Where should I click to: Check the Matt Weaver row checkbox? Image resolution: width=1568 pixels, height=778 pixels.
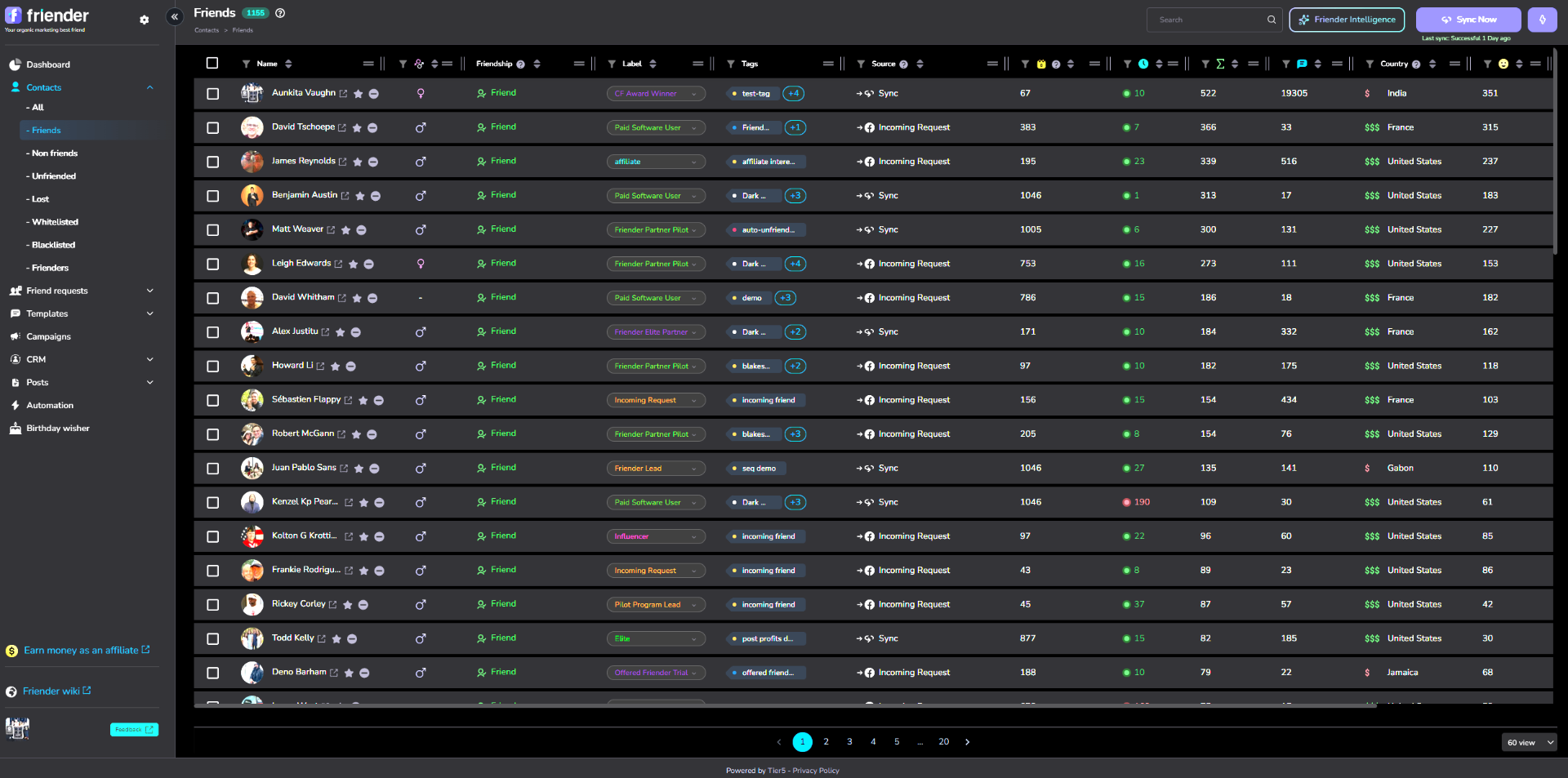tap(213, 230)
